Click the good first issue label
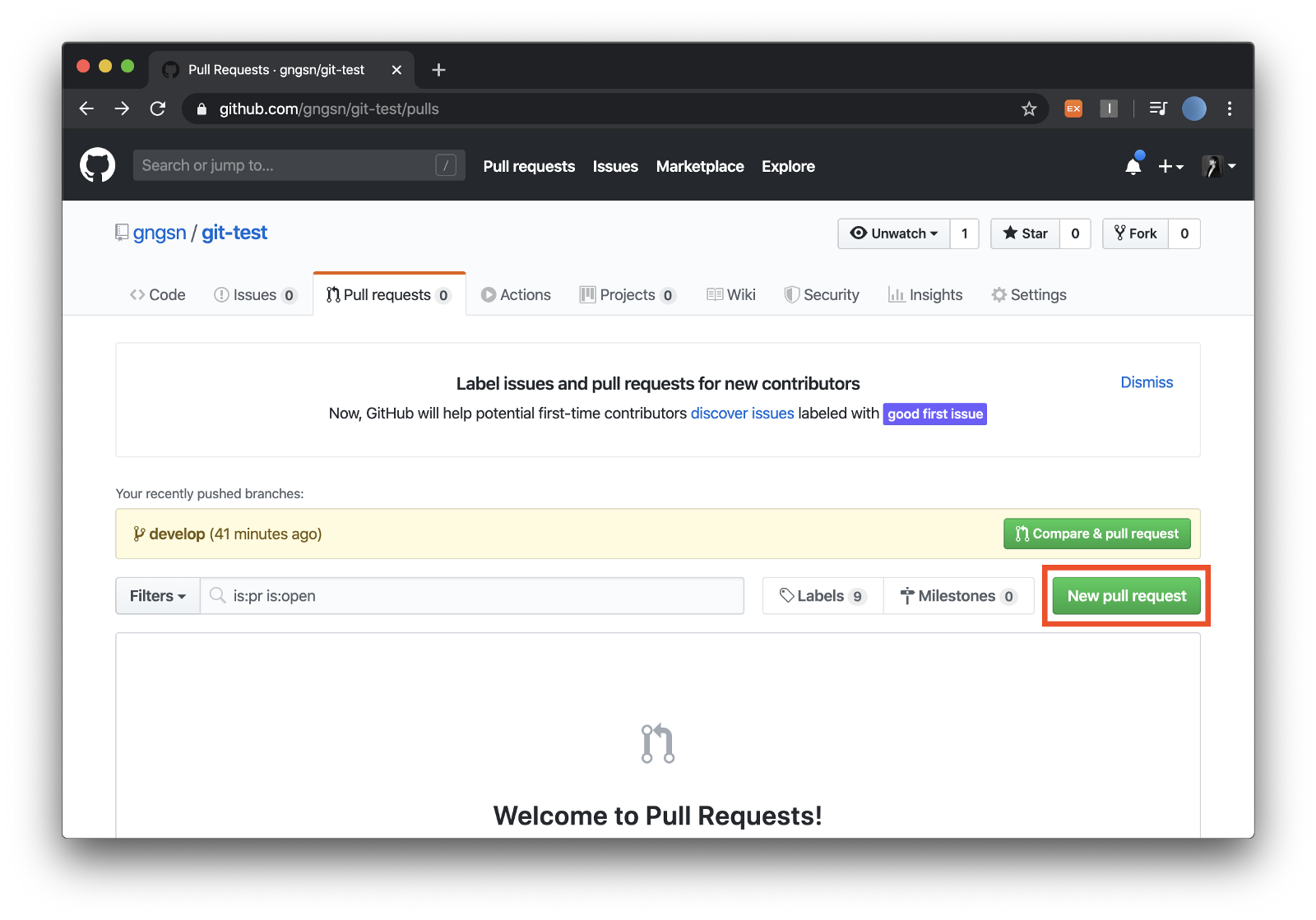 click(935, 414)
